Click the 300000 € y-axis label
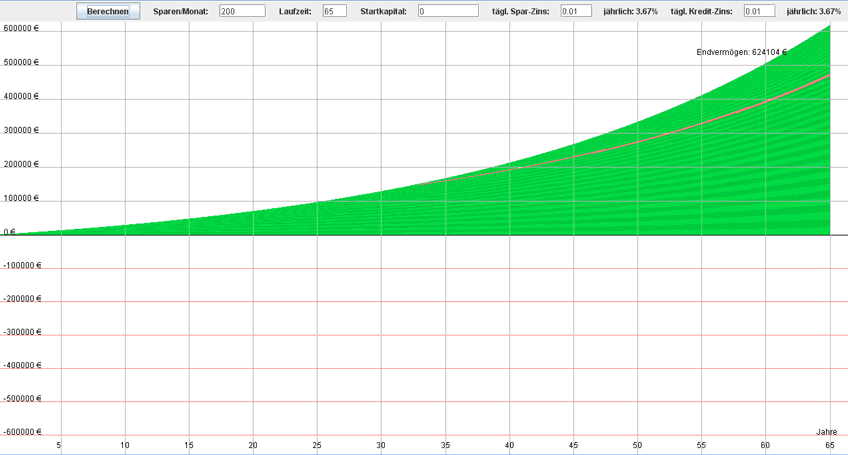The height and width of the screenshot is (455, 848). [21, 130]
